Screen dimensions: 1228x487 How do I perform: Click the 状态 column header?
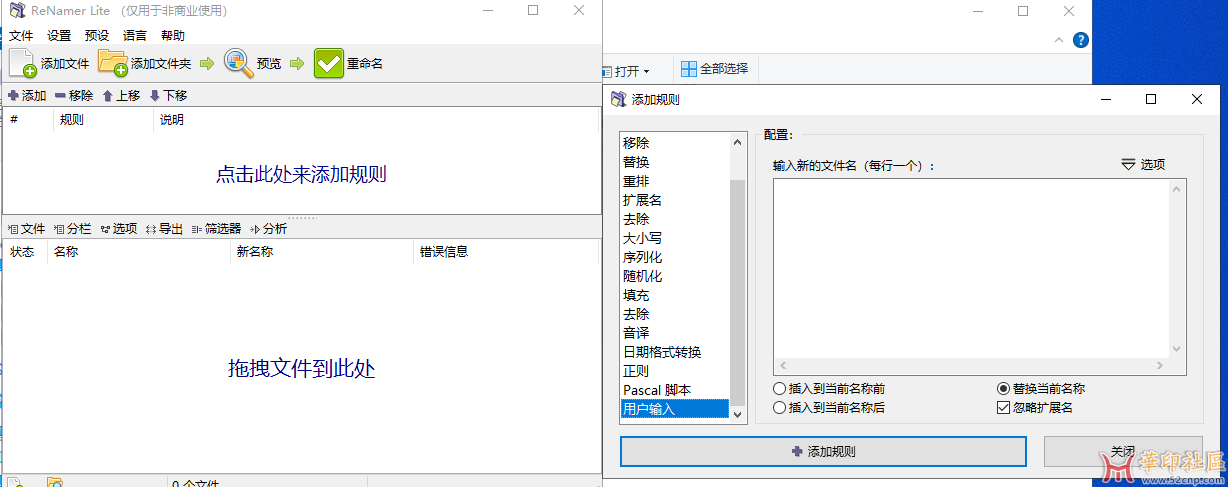[x=24, y=252]
